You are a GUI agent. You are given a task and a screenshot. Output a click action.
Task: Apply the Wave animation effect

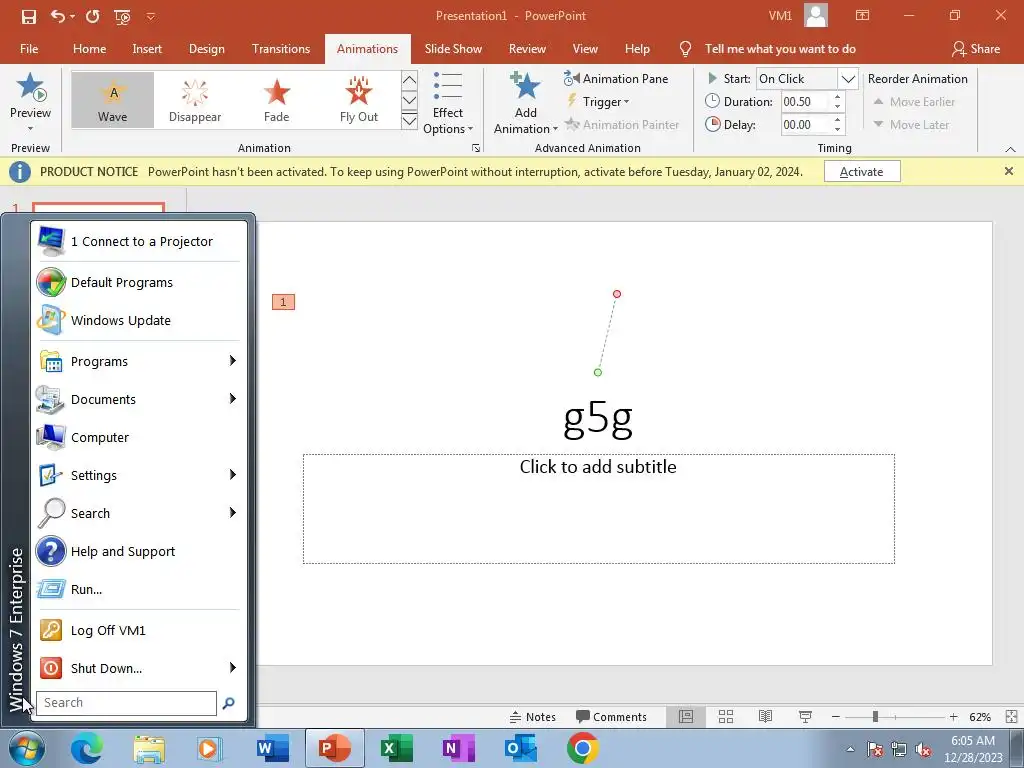pyautogui.click(x=112, y=100)
